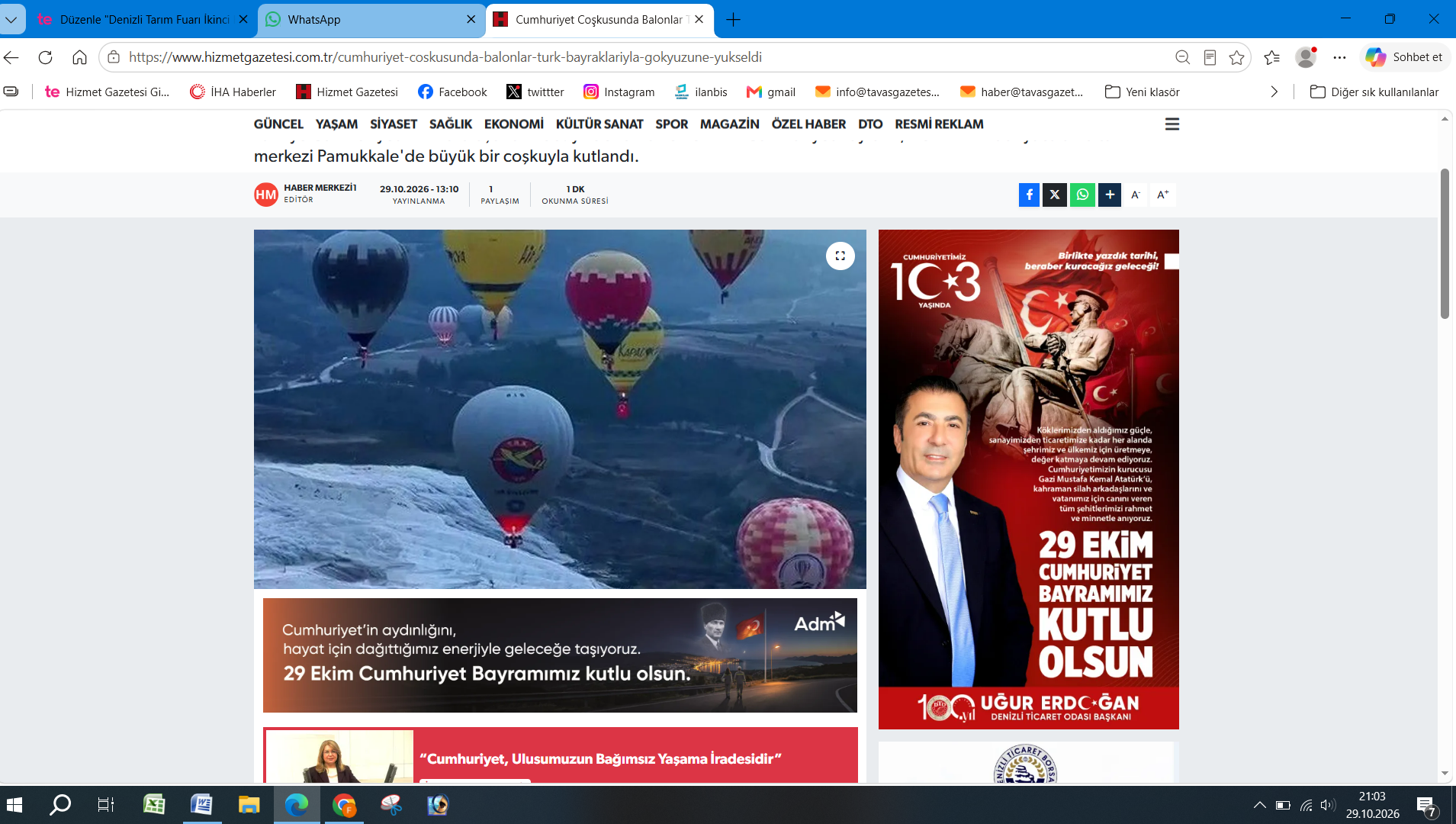Open Instagram bookmark

pos(619,92)
